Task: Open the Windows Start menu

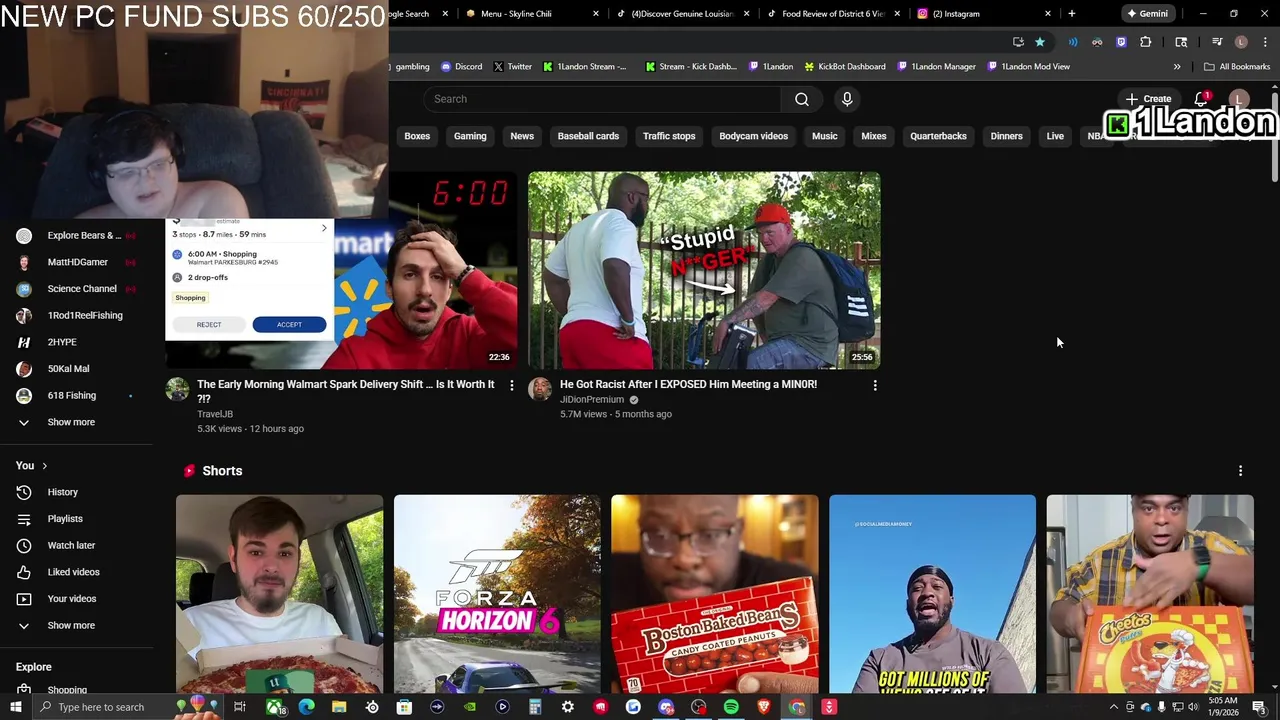Action: (14, 707)
